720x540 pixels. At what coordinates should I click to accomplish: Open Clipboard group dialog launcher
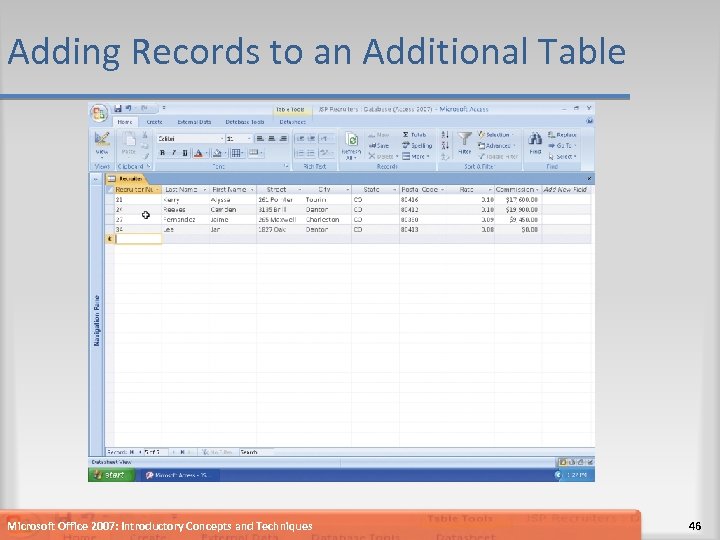tap(148, 166)
